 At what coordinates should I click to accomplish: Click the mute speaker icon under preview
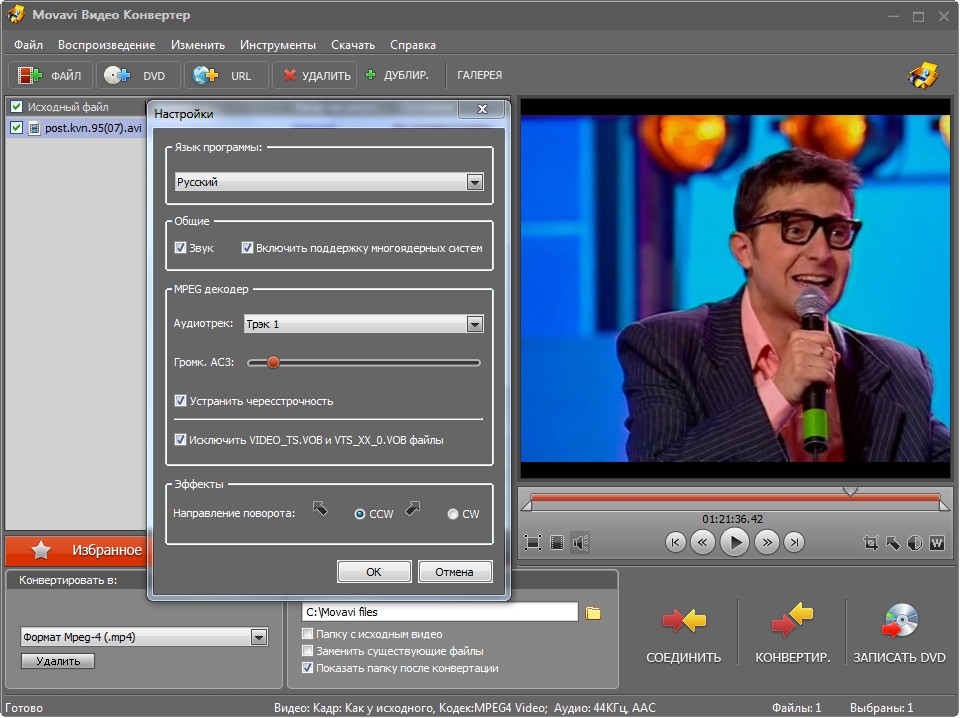[581, 543]
